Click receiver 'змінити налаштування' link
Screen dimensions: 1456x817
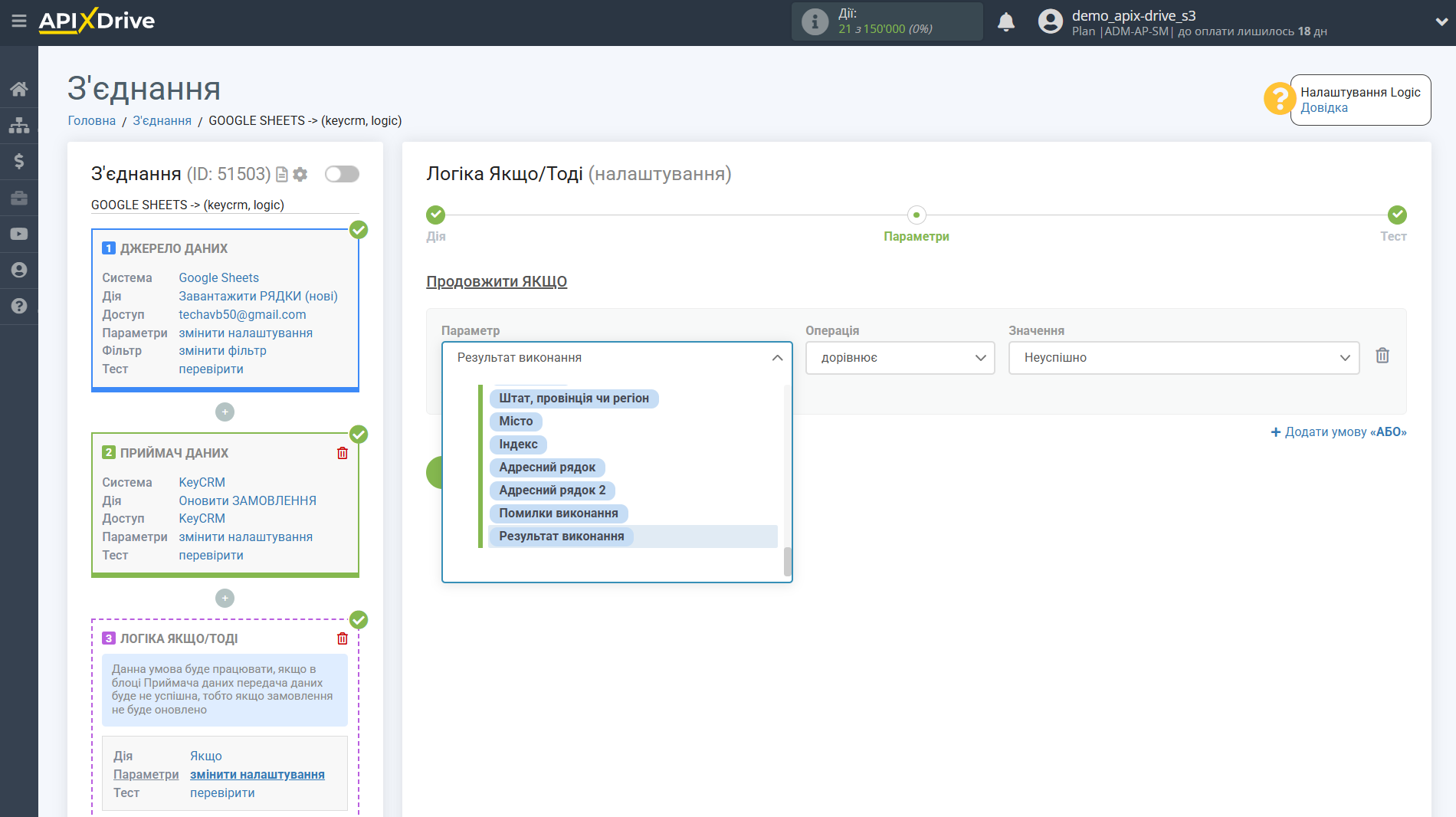[245, 537]
